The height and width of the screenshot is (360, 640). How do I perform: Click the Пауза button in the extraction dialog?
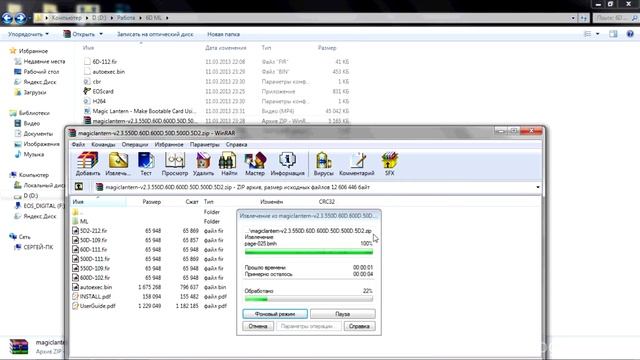[x=342, y=314]
